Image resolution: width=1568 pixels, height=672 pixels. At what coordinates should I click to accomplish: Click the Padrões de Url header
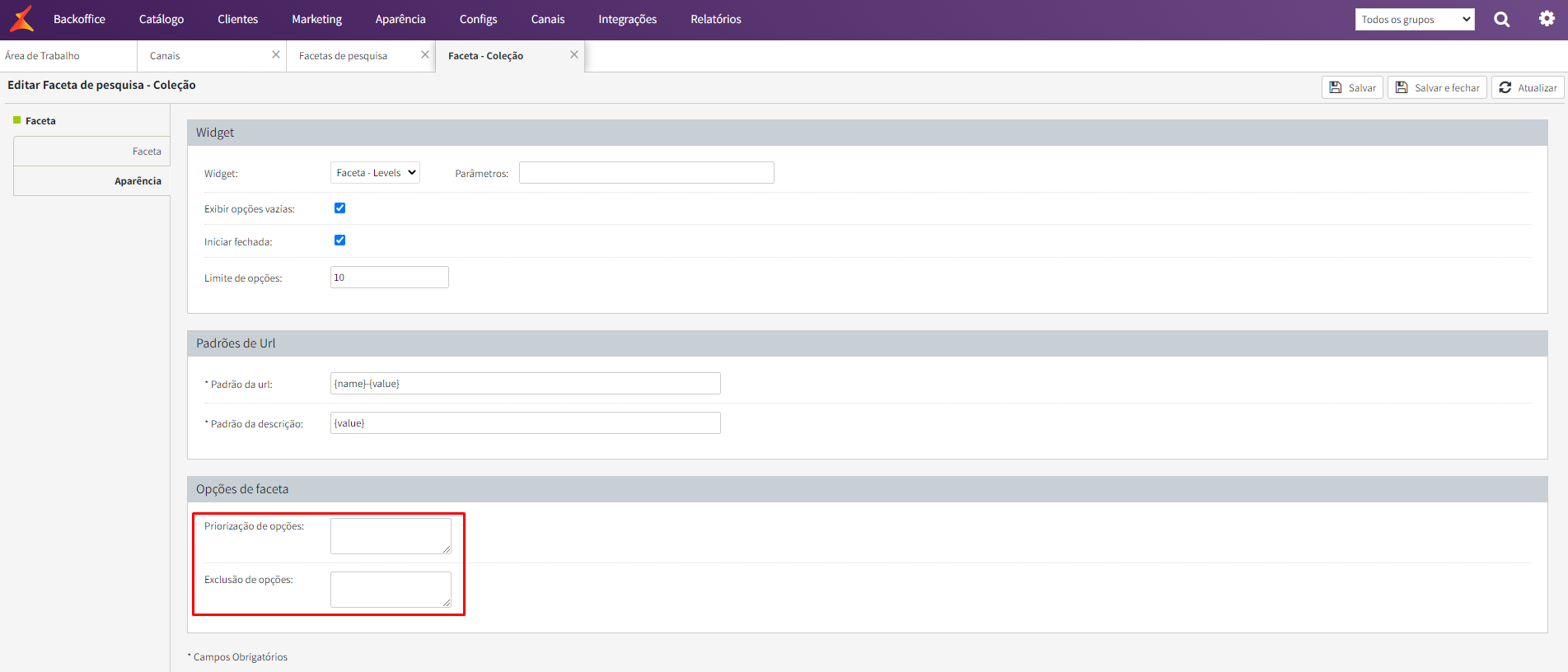867,343
